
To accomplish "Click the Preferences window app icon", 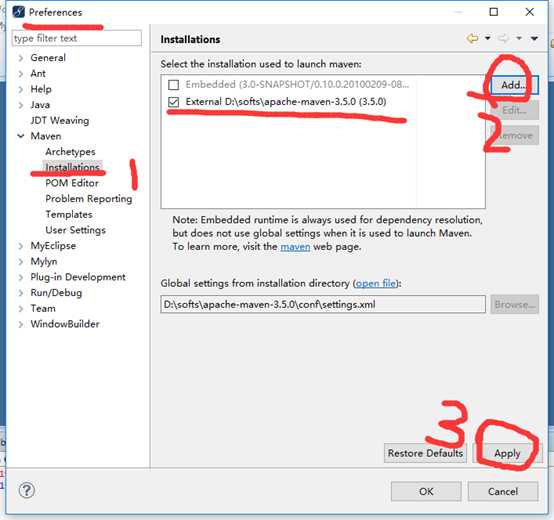I will pyautogui.click(x=19, y=12).
